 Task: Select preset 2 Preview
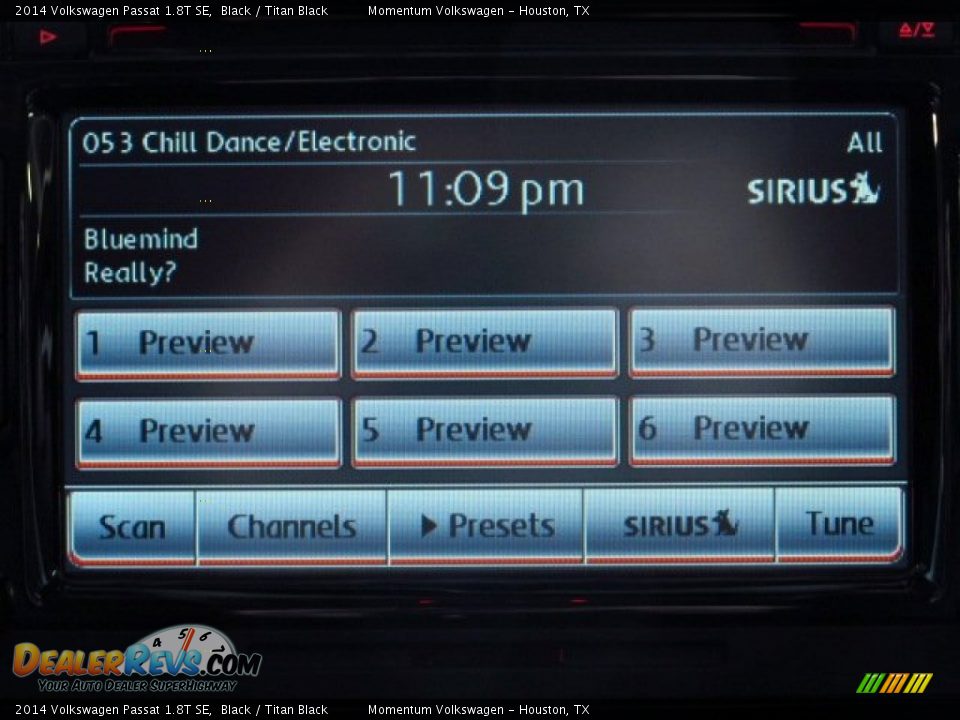point(485,342)
